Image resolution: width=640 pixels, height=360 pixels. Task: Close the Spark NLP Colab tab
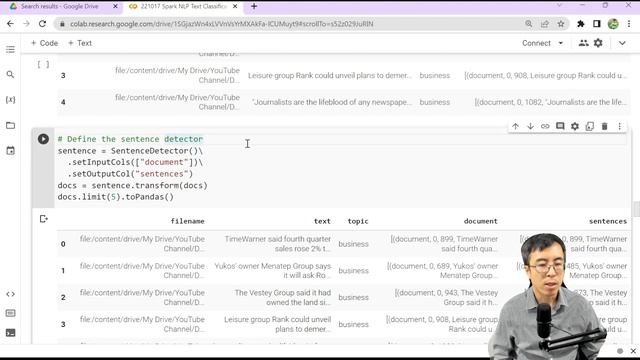point(235,7)
